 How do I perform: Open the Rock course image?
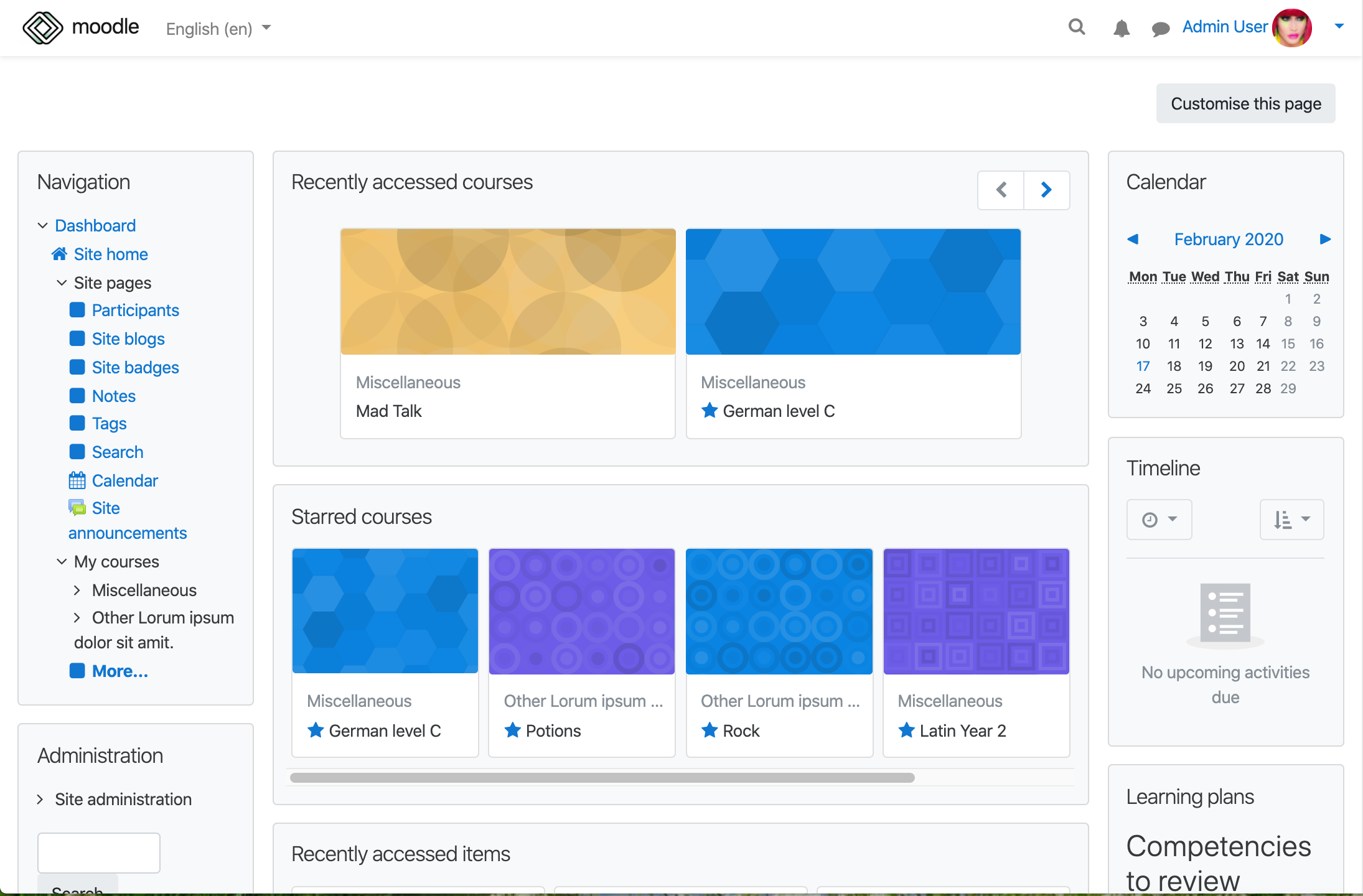click(779, 611)
